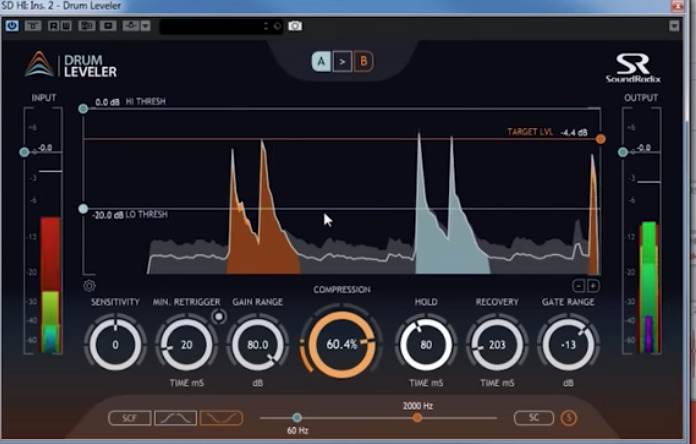Click the Target Lvl handle on graph
The width and height of the screenshot is (696, 444).
(x=600, y=139)
